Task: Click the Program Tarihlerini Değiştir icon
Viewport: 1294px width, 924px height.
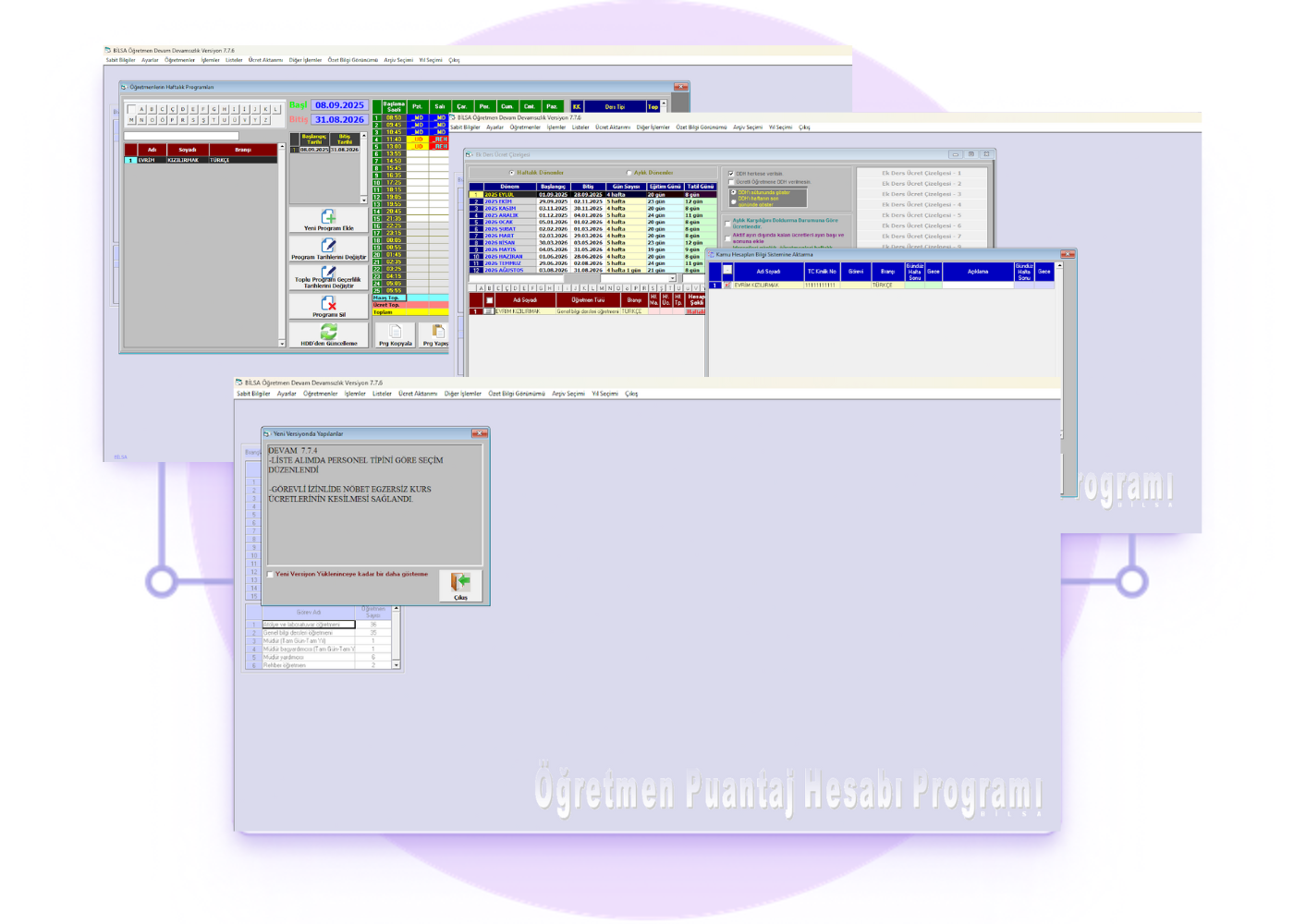Action: [x=328, y=245]
